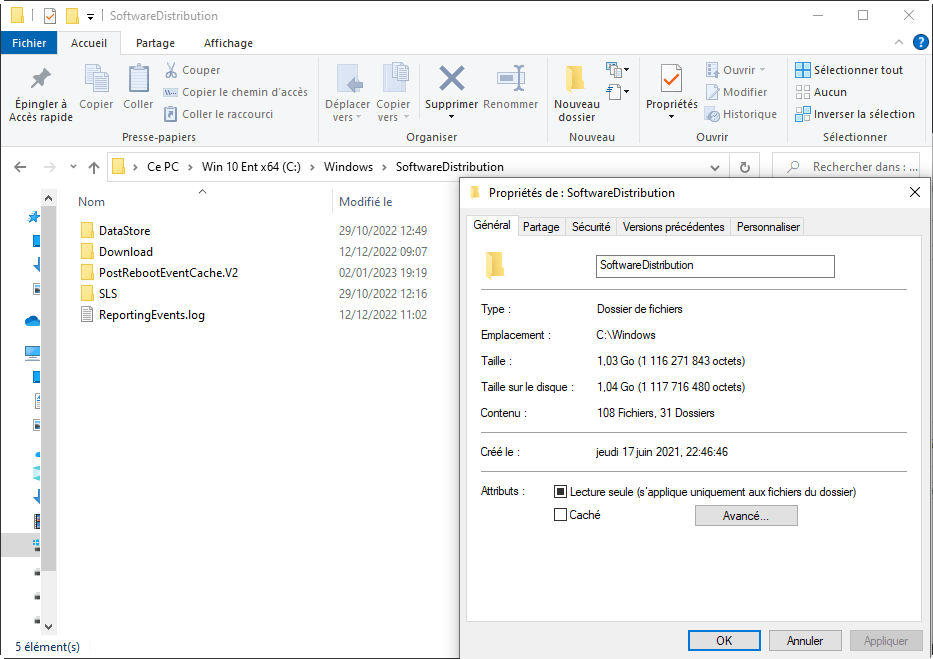Click Sélectionner tout
Screen dimensions: 933x659
[x=849, y=70]
